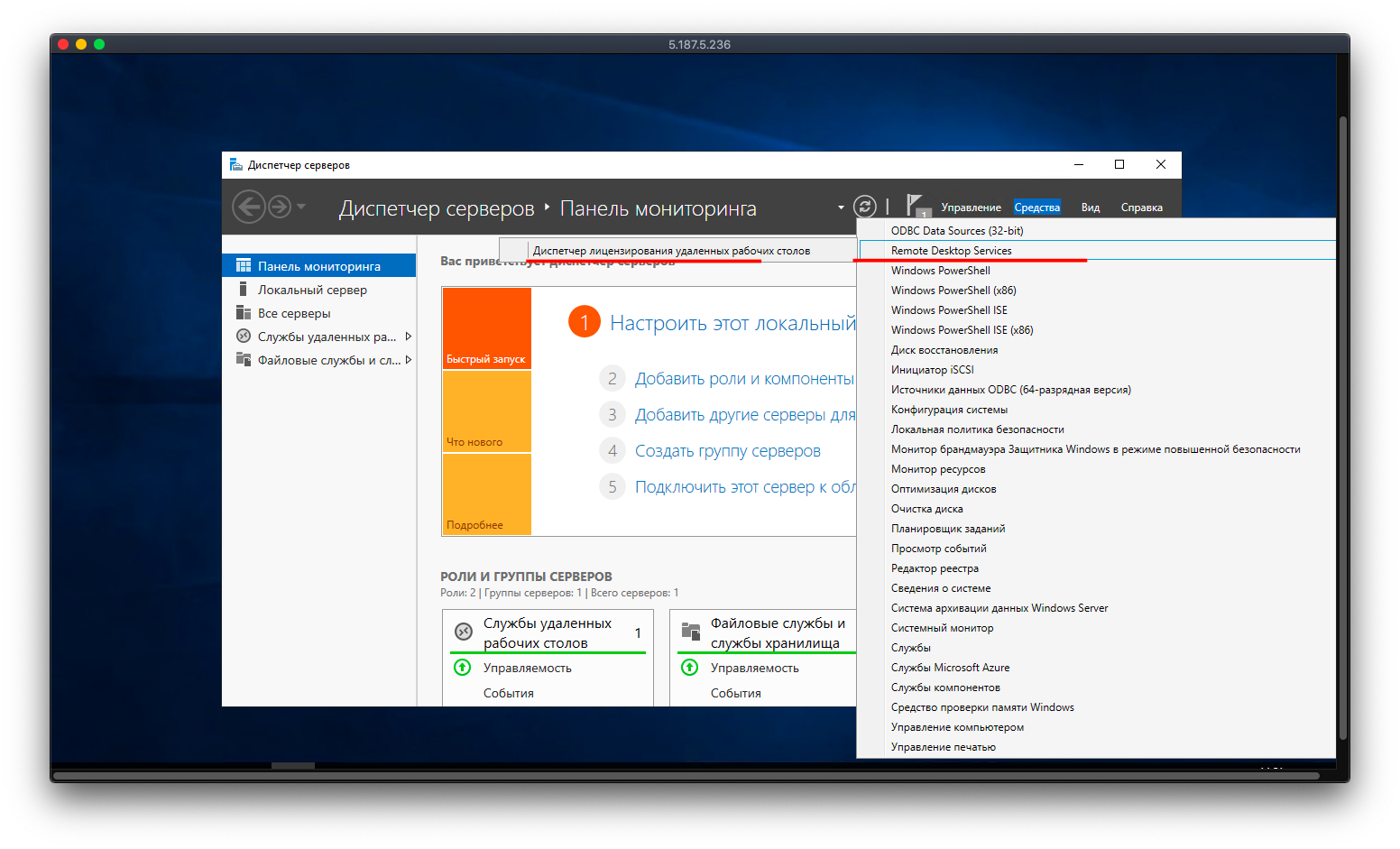The image size is (1400, 849).
Task: Open Системный монитор
Action: click(x=1097, y=627)
